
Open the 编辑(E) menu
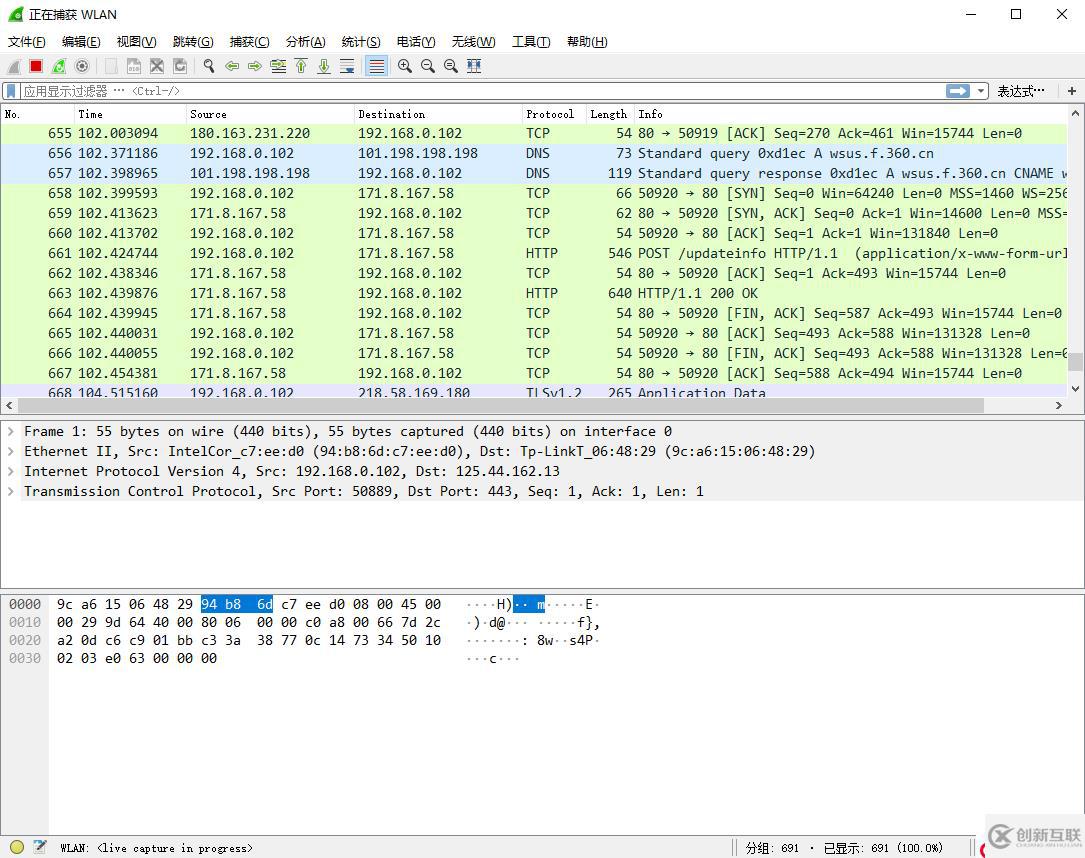tap(81, 42)
